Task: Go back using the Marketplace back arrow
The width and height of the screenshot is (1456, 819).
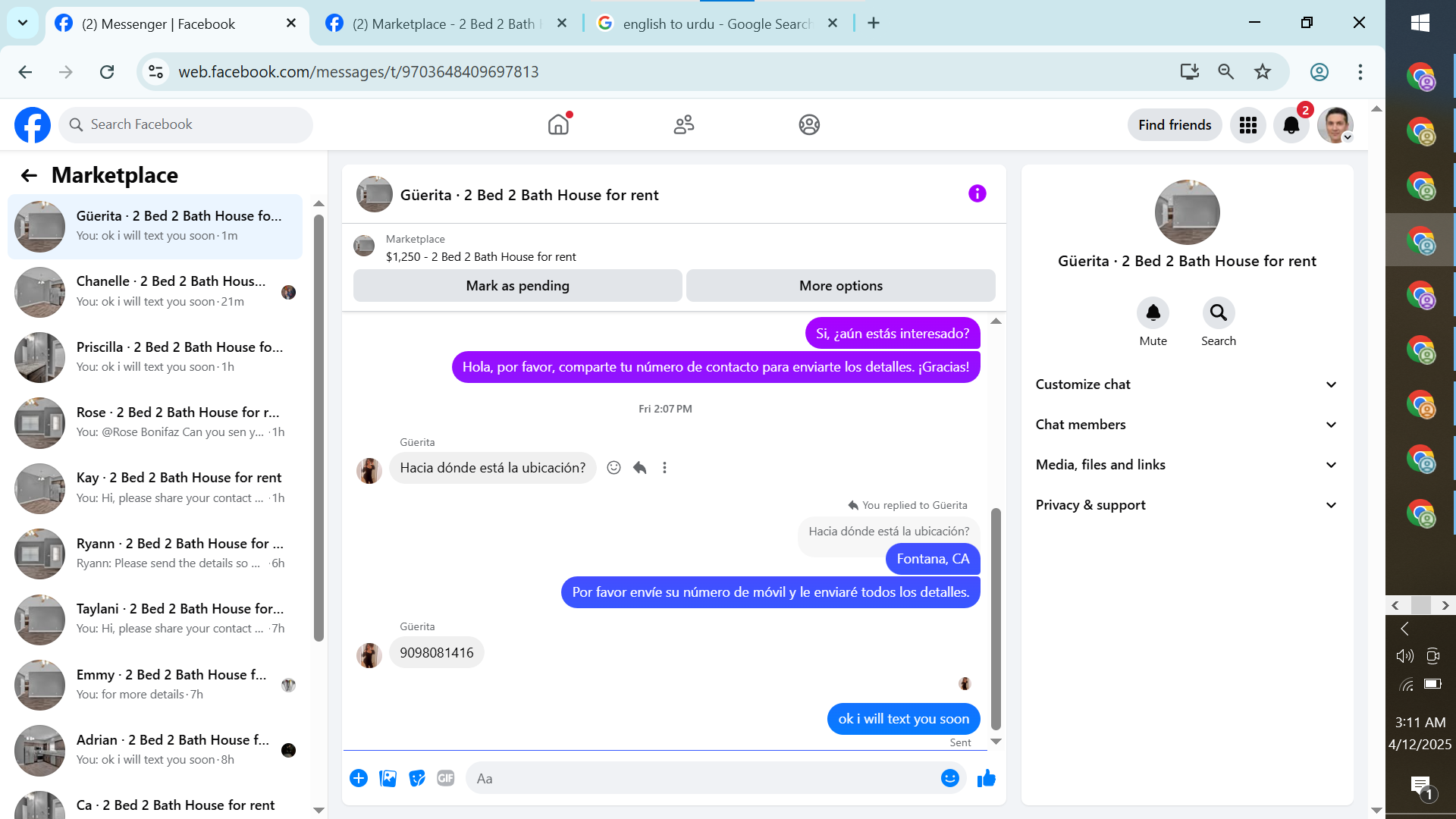Action: point(29,176)
